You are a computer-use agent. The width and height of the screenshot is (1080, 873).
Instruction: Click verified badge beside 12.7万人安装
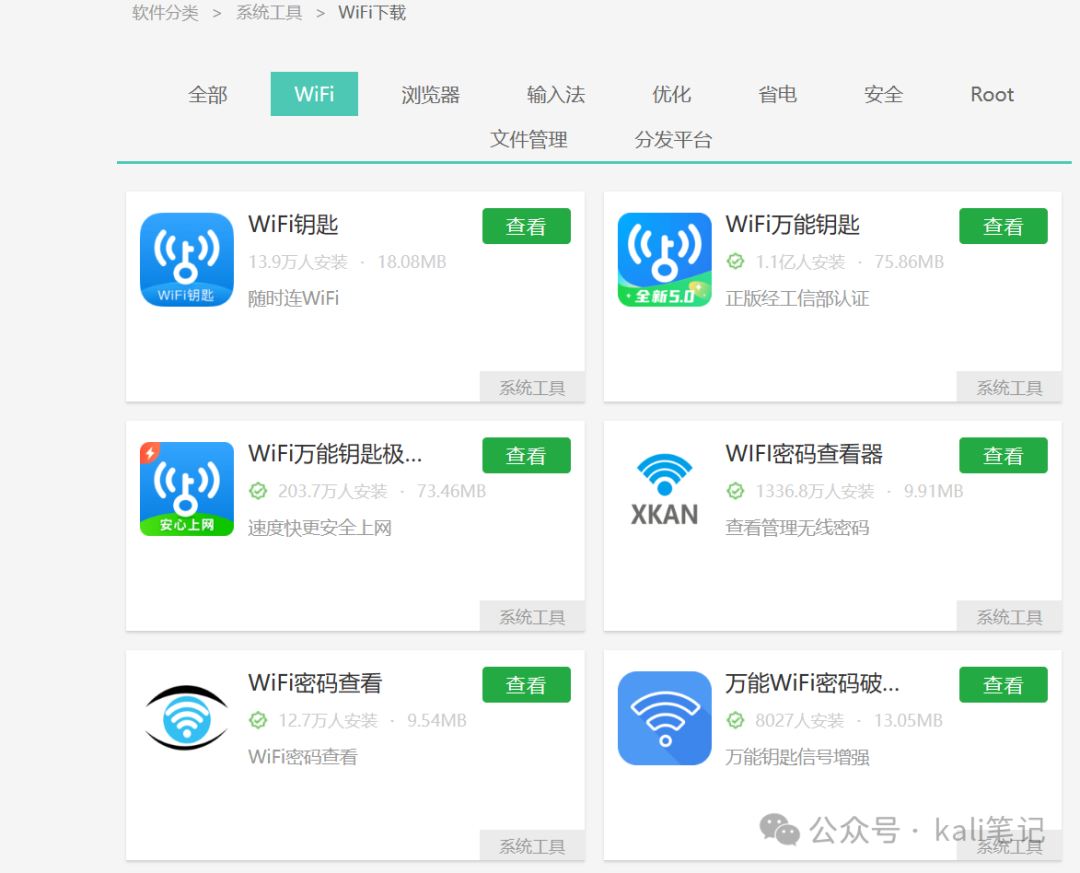[x=258, y=721]
